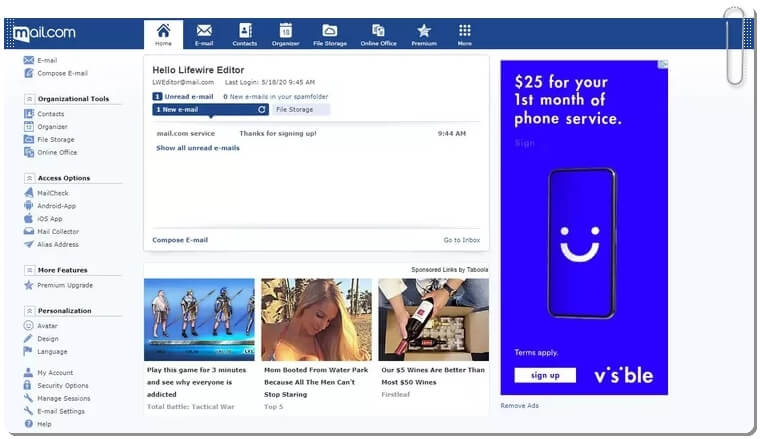
Task: Open the water park story thumbnail
Action: [x=317, y=319]
